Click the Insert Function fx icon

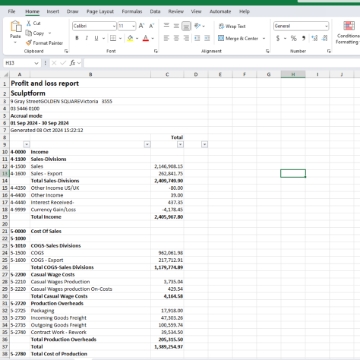click(x=72, y=63)
